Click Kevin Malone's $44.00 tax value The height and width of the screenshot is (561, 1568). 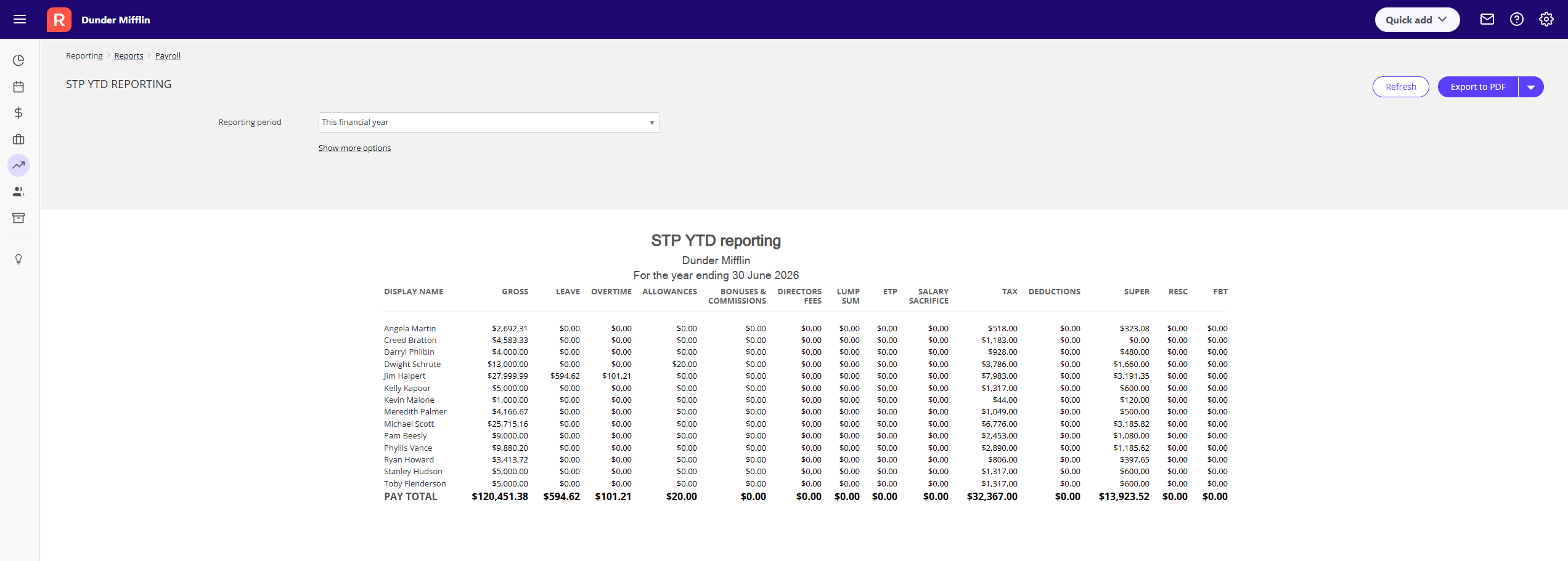pyautogui.click(x=1005, y=400)
